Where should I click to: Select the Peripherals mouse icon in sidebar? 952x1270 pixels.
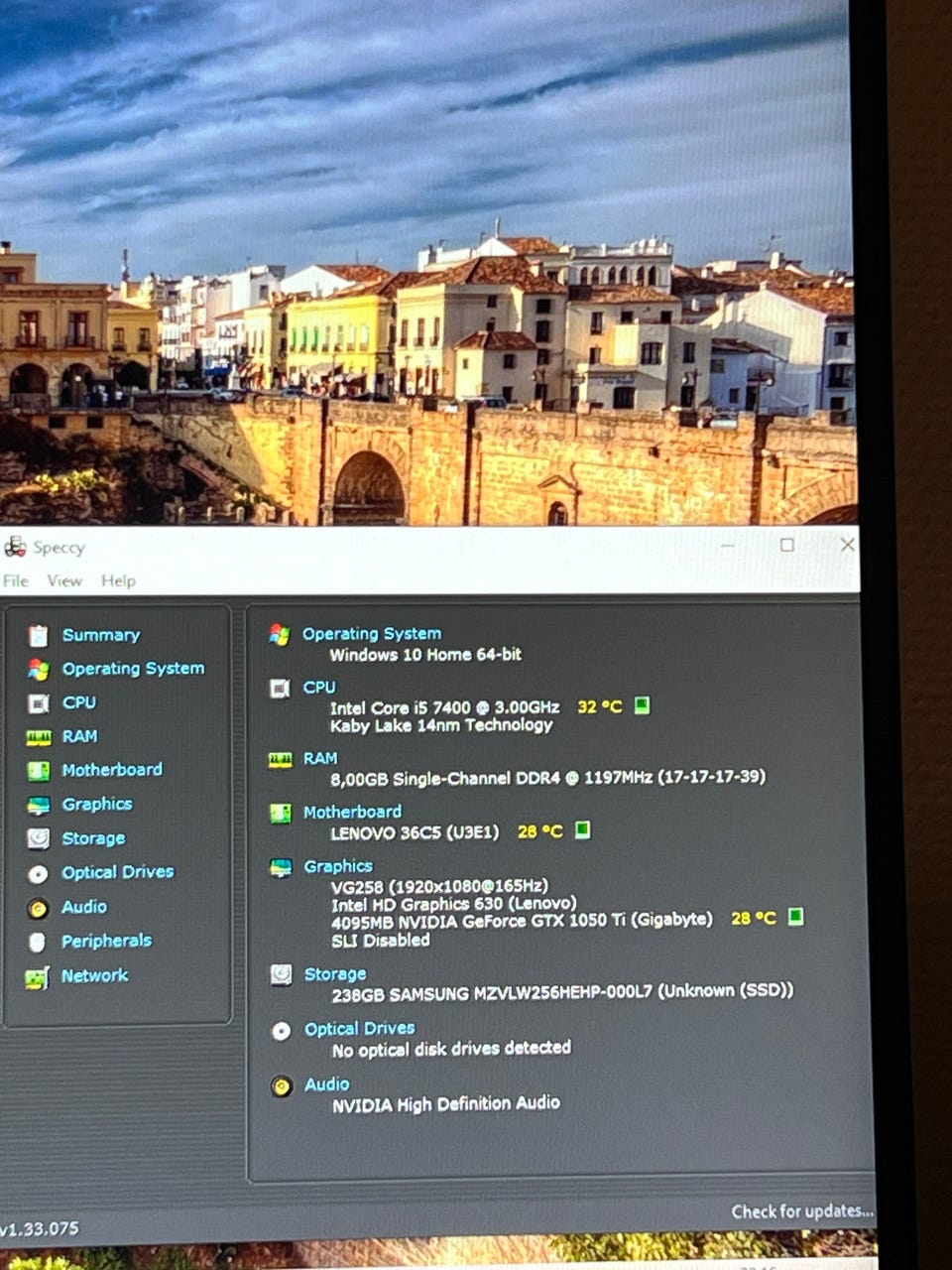[38, 943]
